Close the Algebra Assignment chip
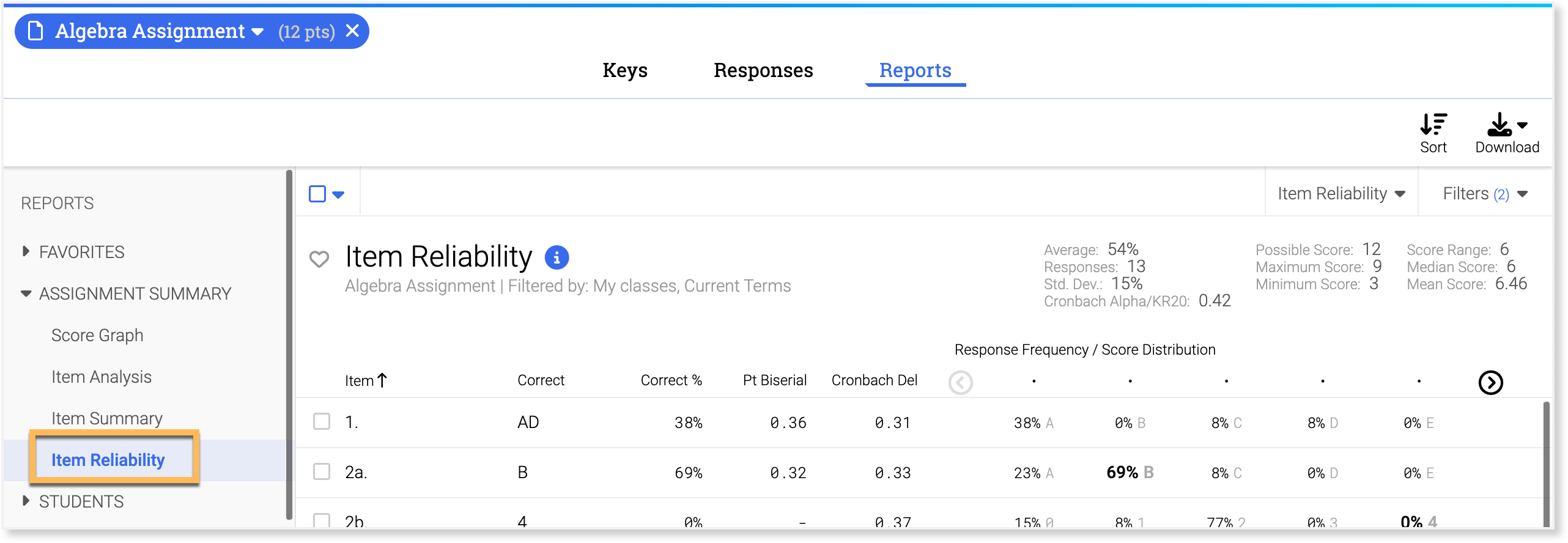 coord(353,31)
